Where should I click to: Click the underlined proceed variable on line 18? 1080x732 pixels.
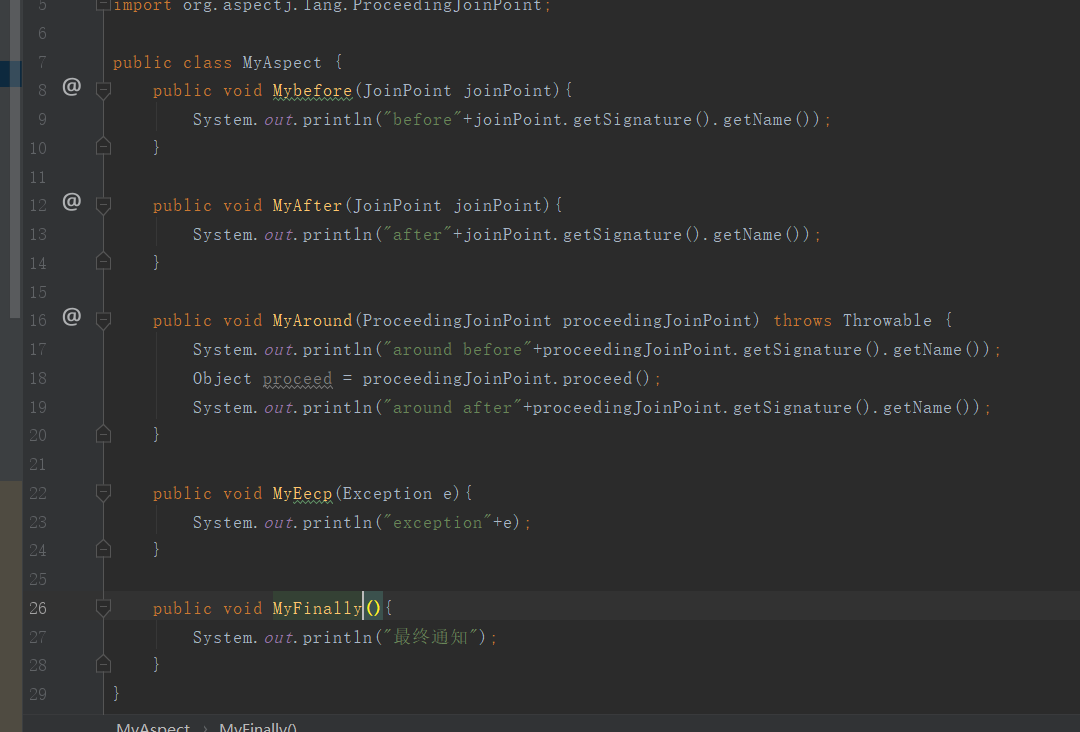pos(297,379)
